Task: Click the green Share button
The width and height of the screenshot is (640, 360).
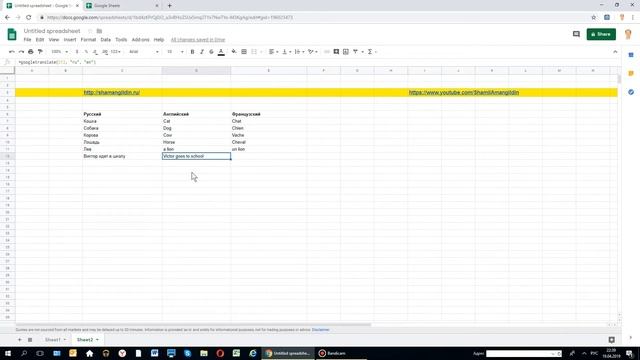Action: [x=601, y=34]
